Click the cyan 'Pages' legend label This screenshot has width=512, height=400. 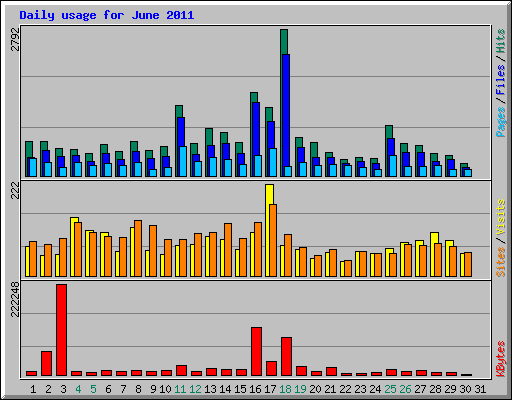click(x=500, y=122)
